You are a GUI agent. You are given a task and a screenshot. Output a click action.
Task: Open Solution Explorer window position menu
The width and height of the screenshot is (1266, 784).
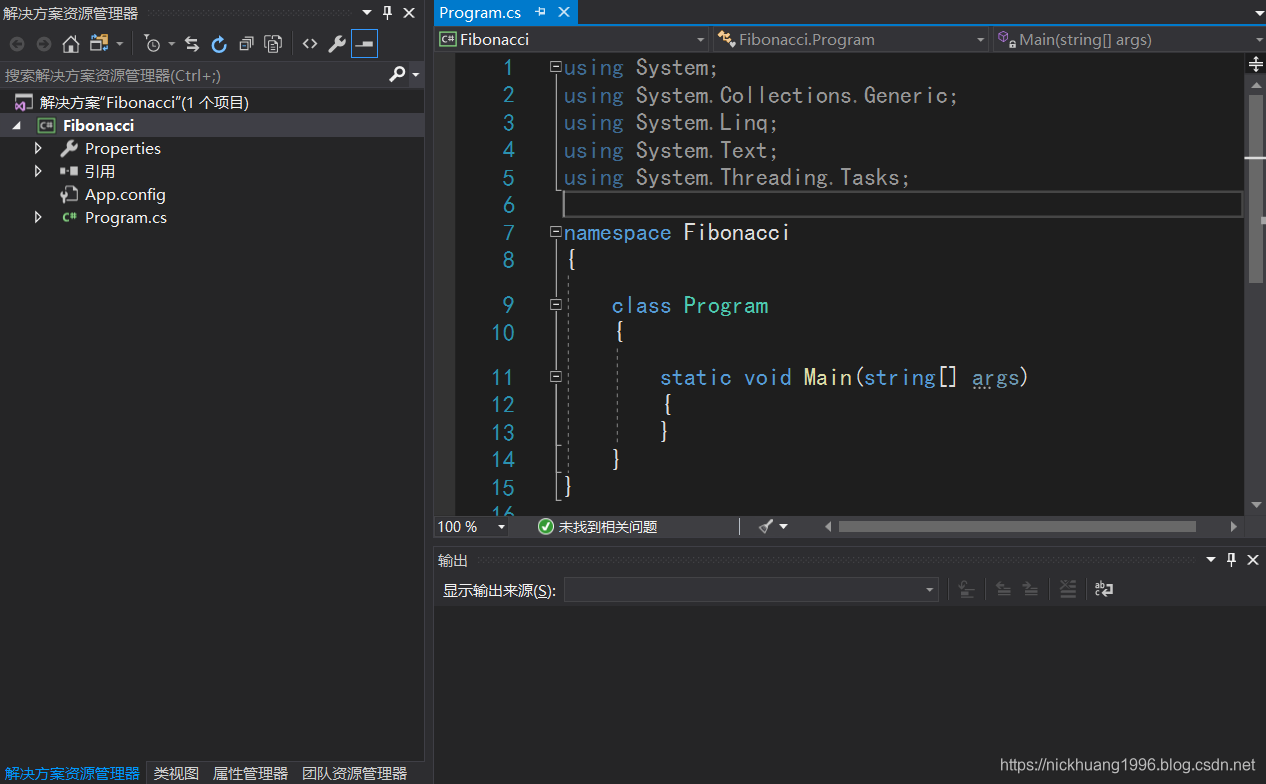[367, 13]
